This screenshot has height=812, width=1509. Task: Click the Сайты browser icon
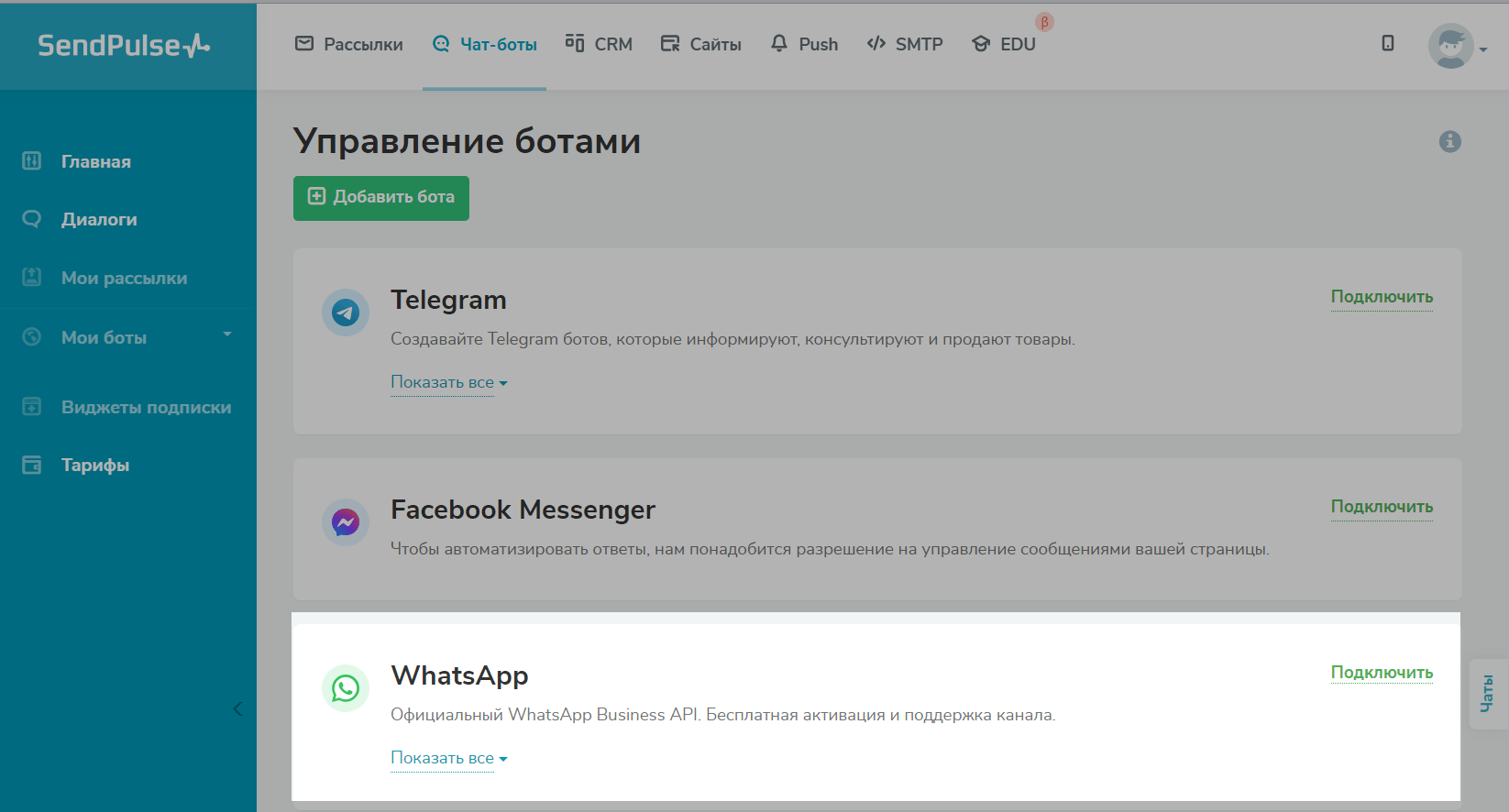[670, 43]
